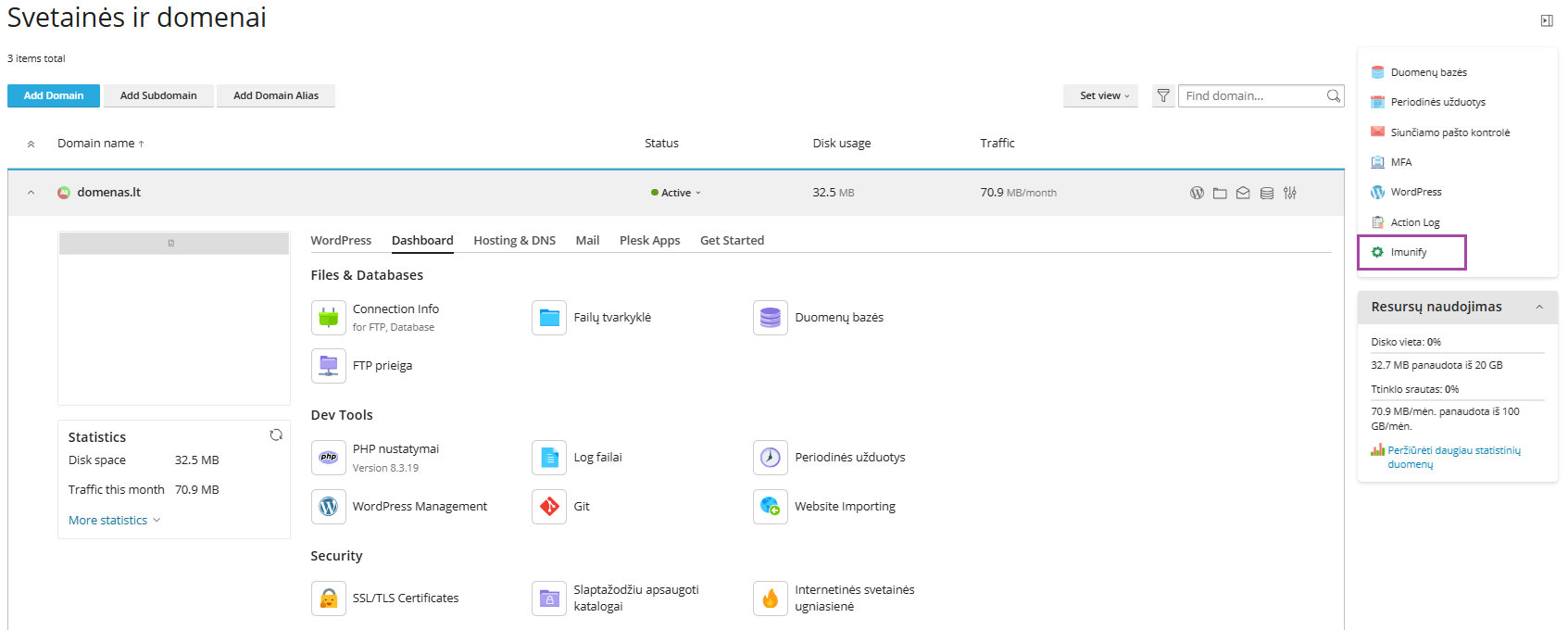Switch to WordPress tab
The height and width of the screenshot is (630, 1568).
point(341,240)
